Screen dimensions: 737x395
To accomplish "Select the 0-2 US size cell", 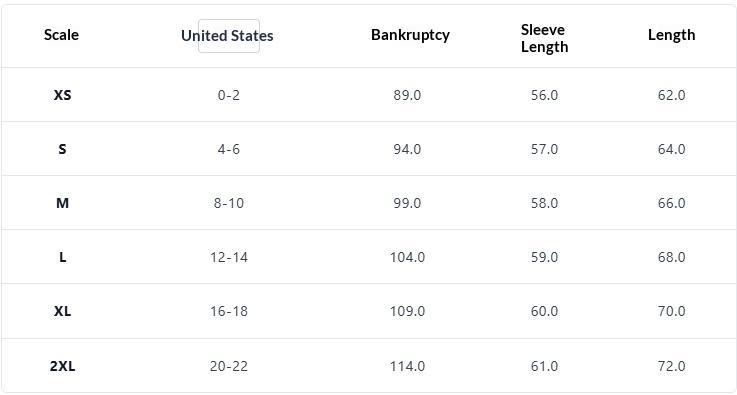I will 228,95.
